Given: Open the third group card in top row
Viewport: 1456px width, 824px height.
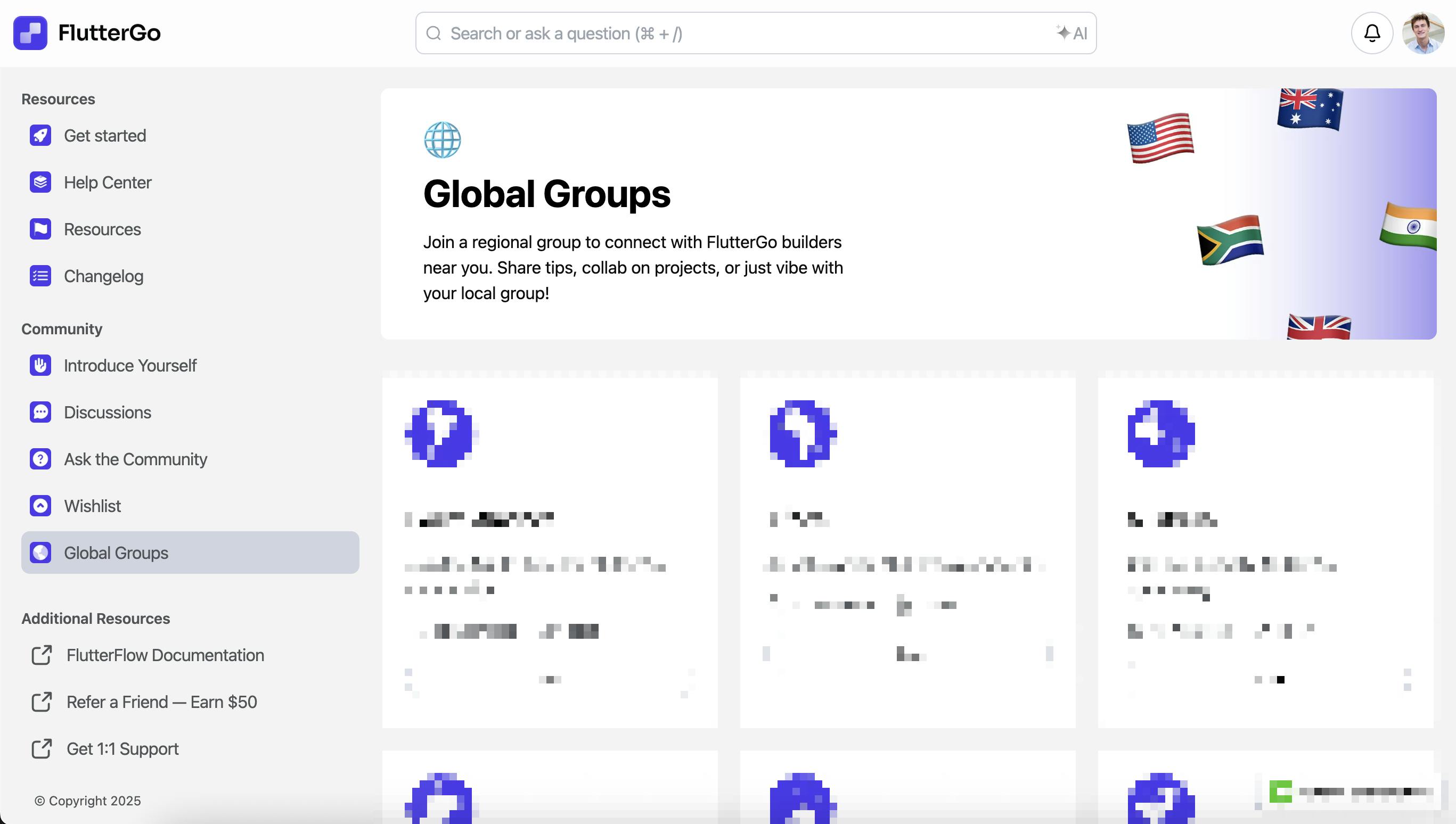Looking at the screenshot, I should pyautogui.click(x=1265, y=552).
